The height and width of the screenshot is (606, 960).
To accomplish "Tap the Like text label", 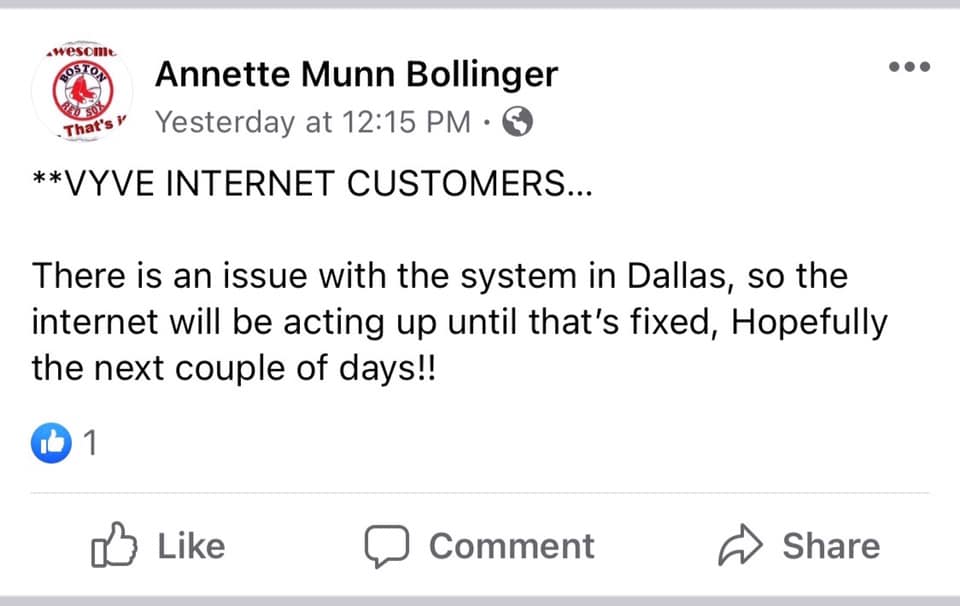I will [191, 546].
